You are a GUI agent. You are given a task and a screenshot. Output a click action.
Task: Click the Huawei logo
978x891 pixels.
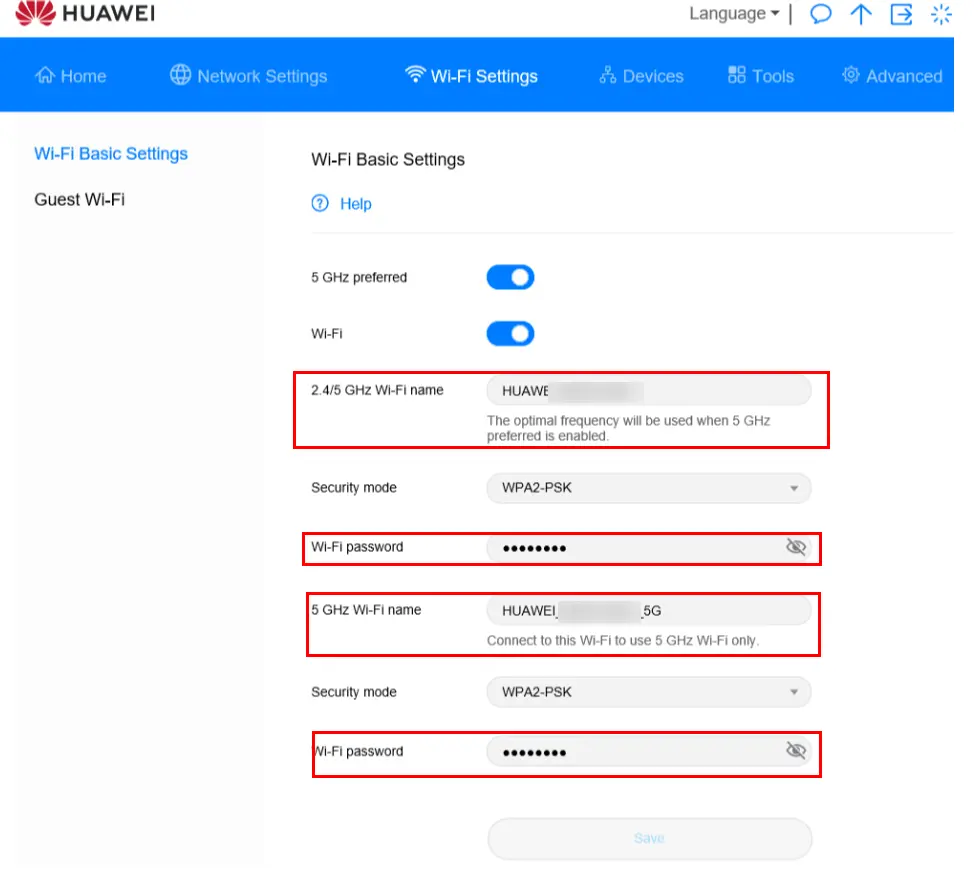[85, 13]
